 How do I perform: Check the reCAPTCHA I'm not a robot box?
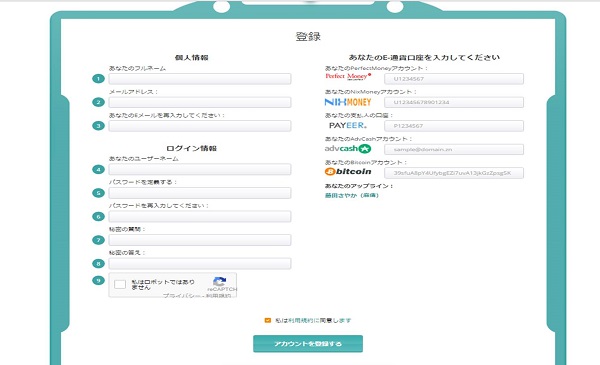click(x=120, y=284)
